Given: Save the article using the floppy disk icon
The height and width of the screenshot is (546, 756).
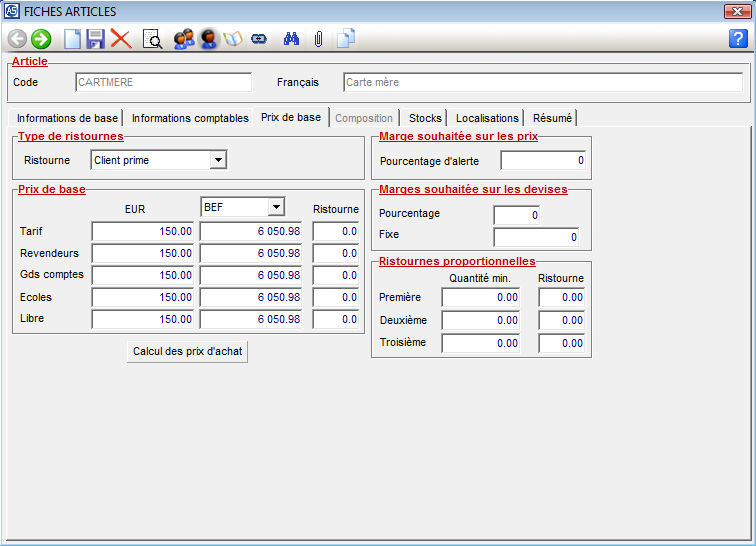Looking at the screenshot, I should pyautogui.click(x=96, y=39).
